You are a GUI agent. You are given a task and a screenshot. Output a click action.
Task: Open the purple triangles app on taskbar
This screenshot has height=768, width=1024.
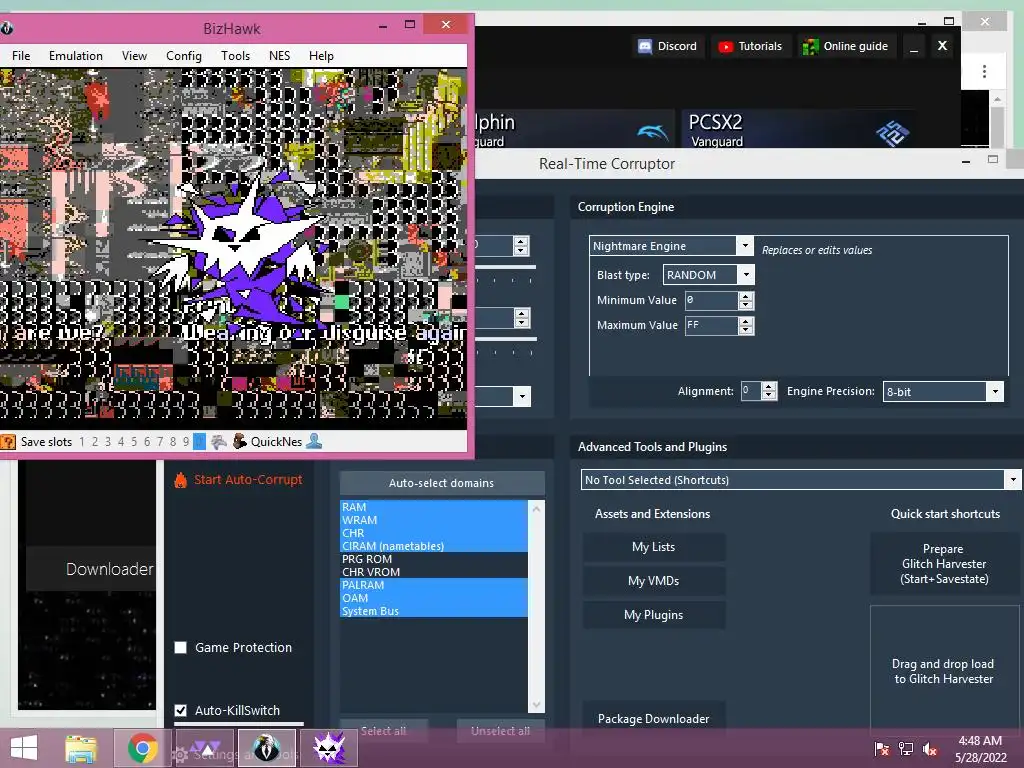coord(204,748)
